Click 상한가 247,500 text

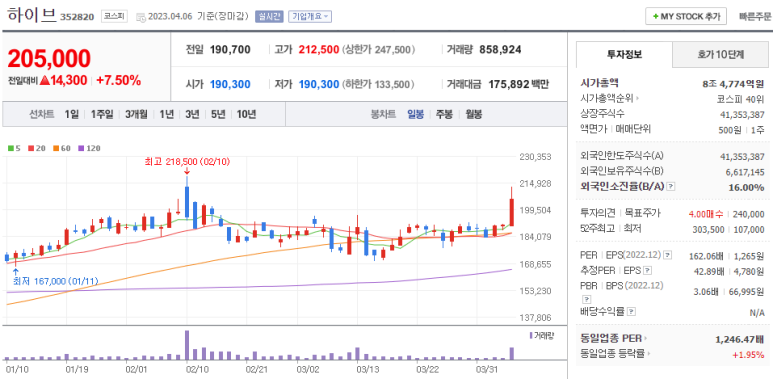378,50
